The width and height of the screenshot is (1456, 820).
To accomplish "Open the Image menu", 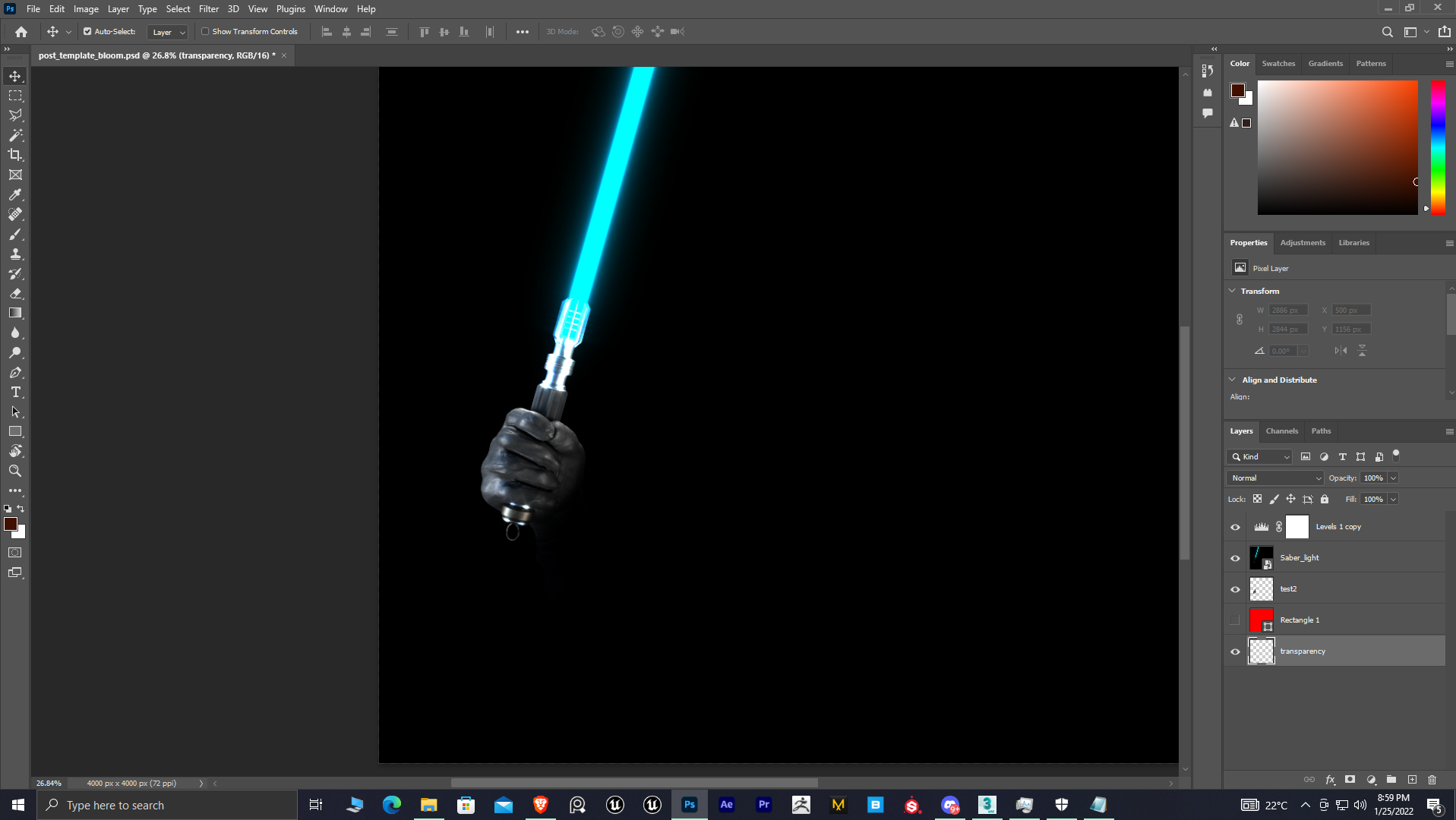I will pyautogui.click(x=86, y=9).
